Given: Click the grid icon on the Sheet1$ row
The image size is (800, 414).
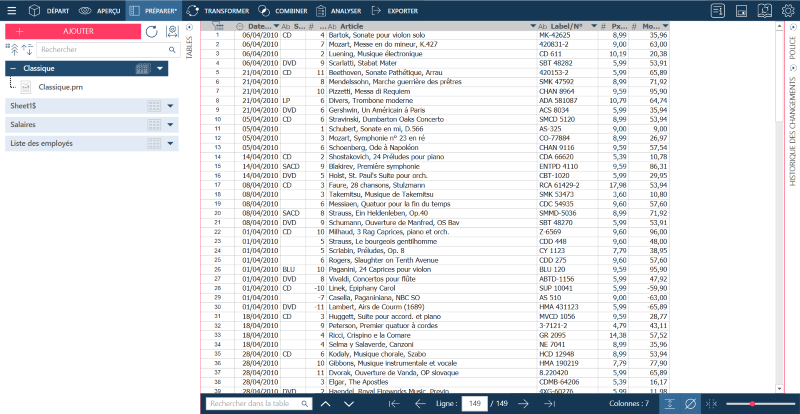Looking at the screenshot, I should (154, 106).
